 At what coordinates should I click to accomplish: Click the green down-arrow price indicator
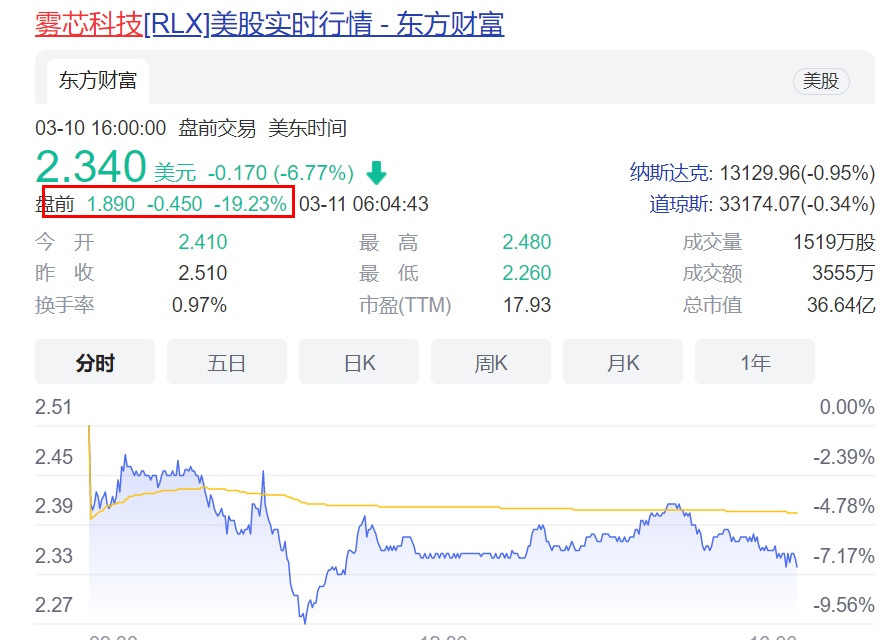pyautogui.click(x=376, y=173)
